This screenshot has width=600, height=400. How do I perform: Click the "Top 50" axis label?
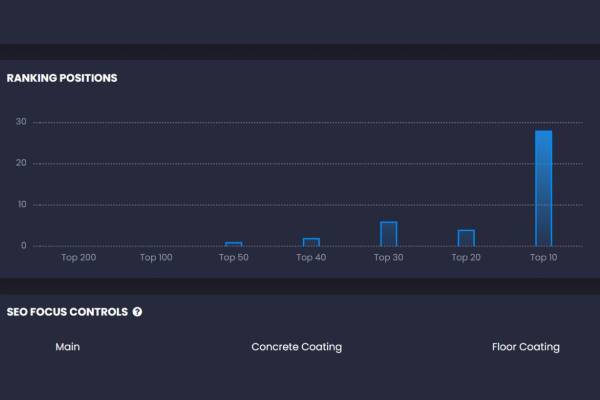[x=233, y=258]
